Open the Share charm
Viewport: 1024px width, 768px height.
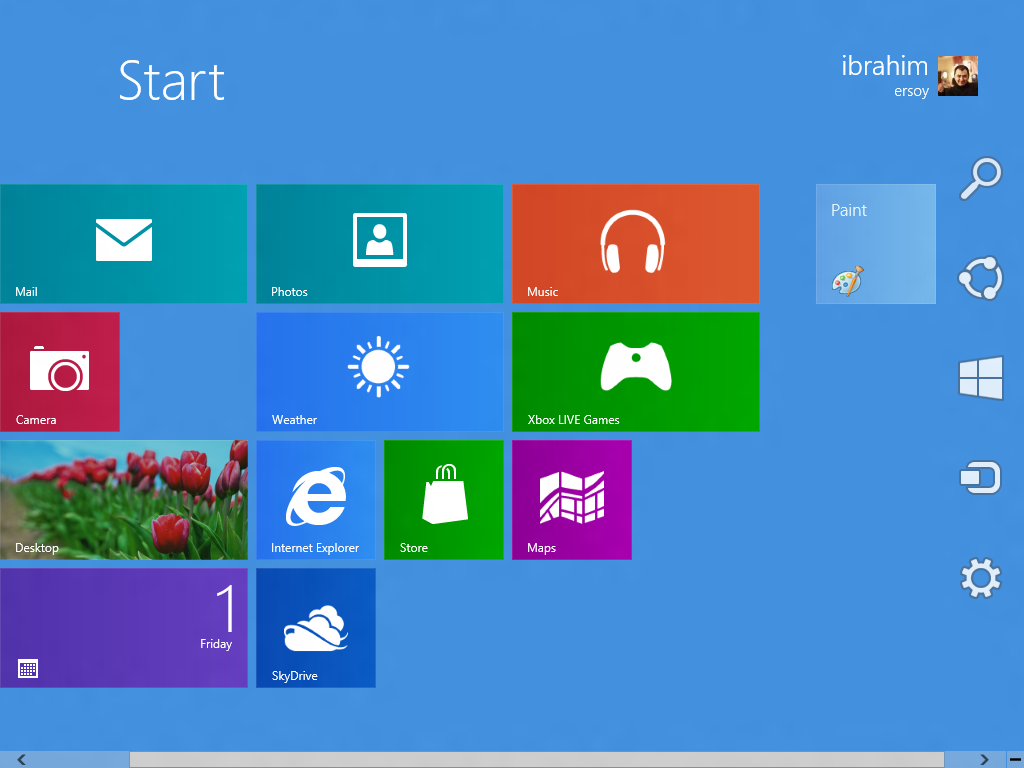(x=980, y=278)
